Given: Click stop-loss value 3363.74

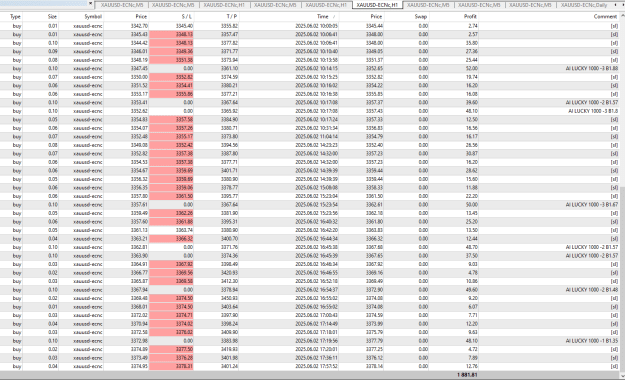Looking at the screenshot, I should (185, 230).
